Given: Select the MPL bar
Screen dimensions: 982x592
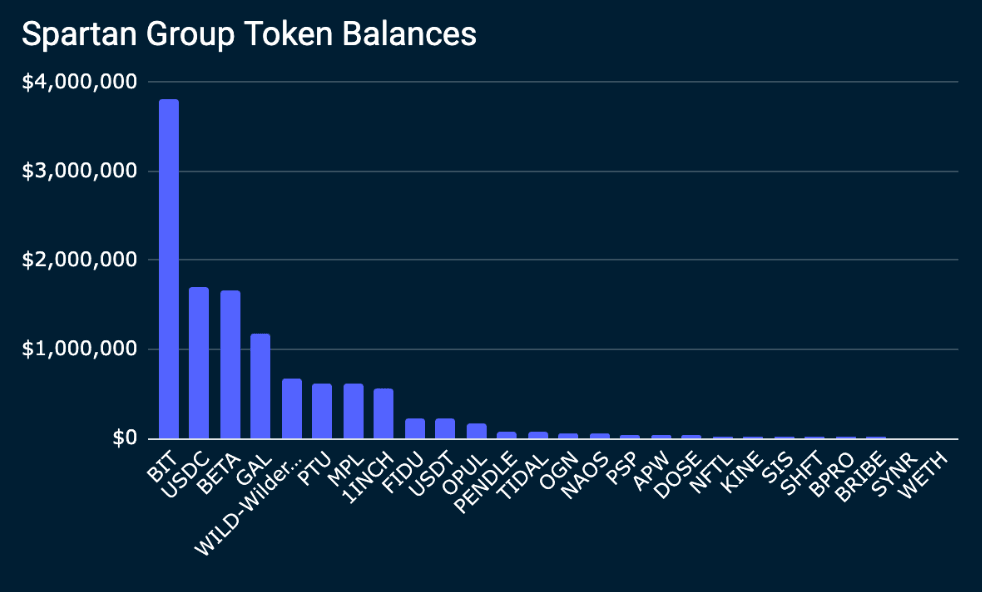Looking at the screenshot, I should pyautogui.click(x=353, y=411).
